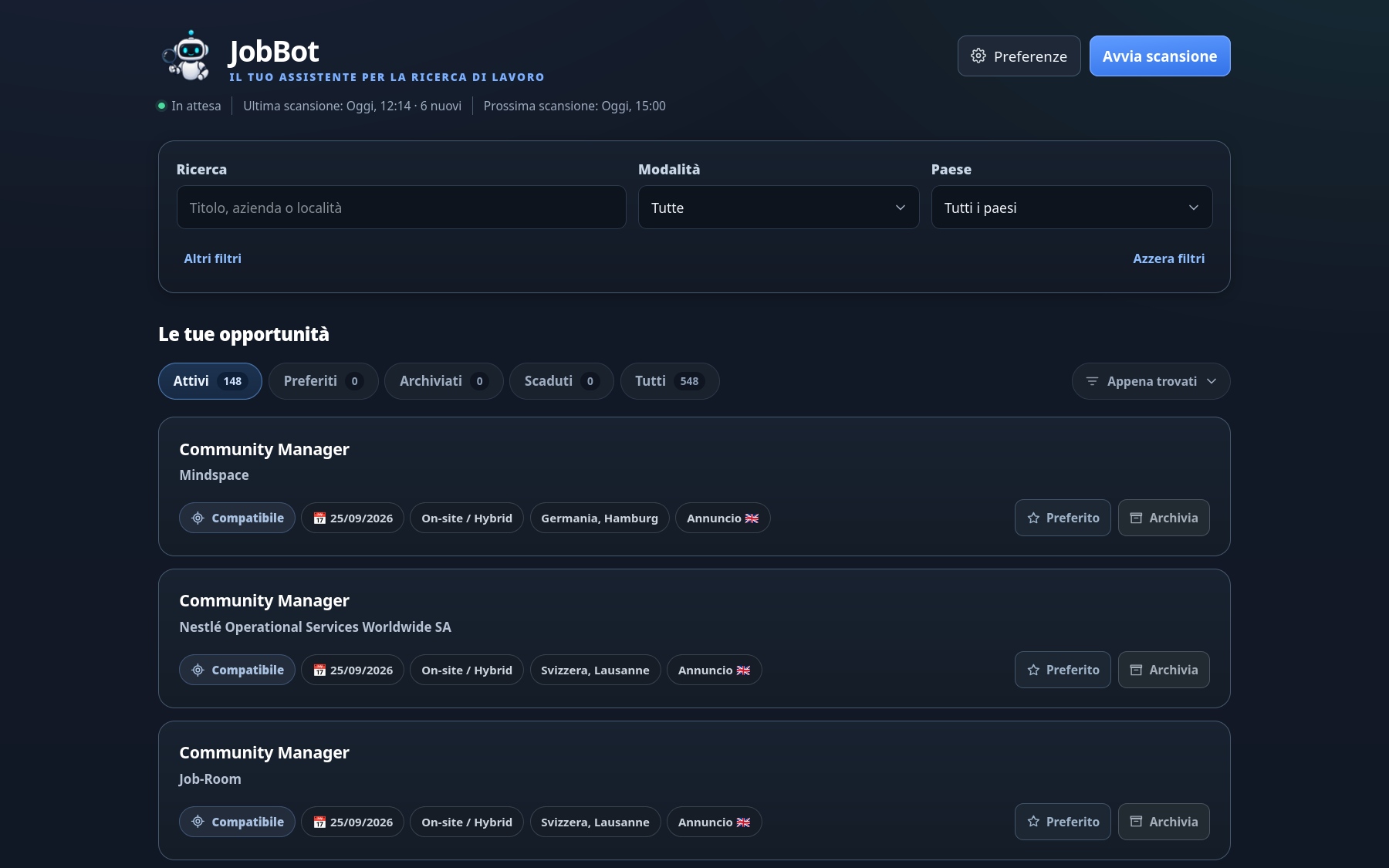Click the star icon on Mindspace card
The width and height of the screenshot is (1389, 868).
[1033, 518]
